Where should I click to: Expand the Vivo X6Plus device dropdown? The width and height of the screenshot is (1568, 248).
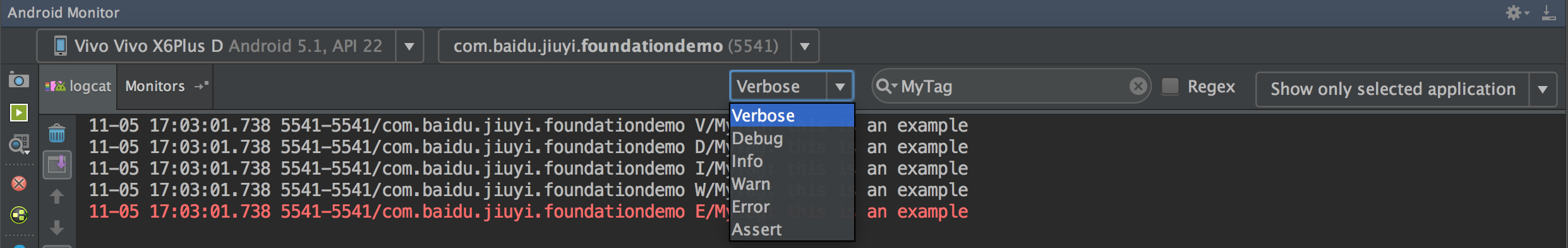click(409, 46)
